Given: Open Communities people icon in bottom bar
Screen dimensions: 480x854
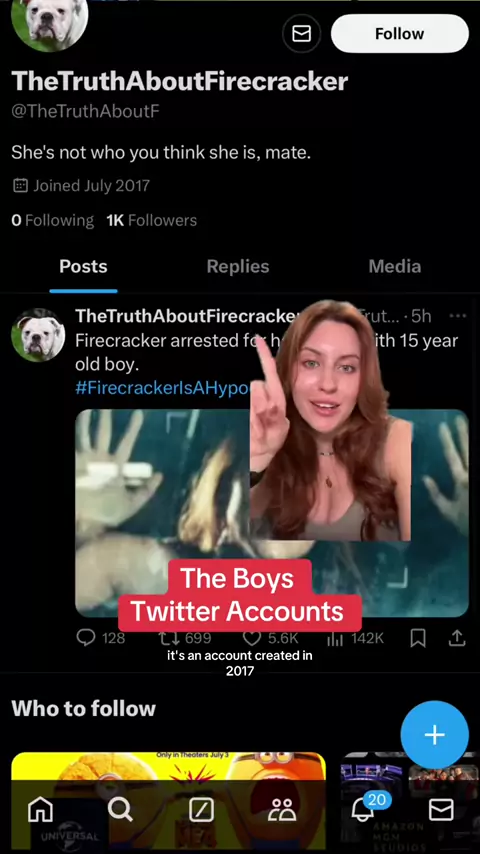Looking at the screenshot, I should (x=282, y=810).
